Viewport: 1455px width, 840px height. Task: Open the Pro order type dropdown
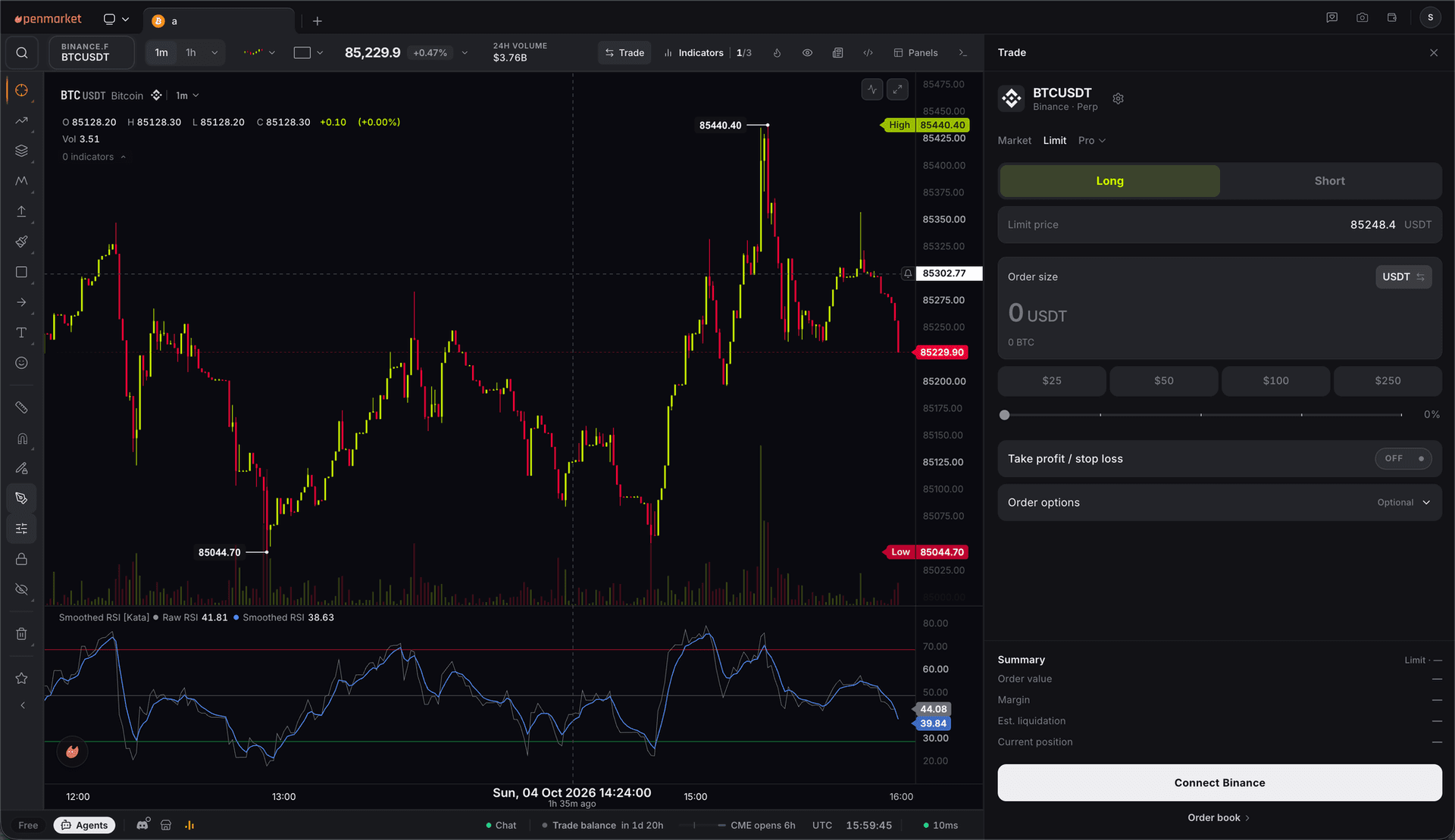click(1092, 140)
